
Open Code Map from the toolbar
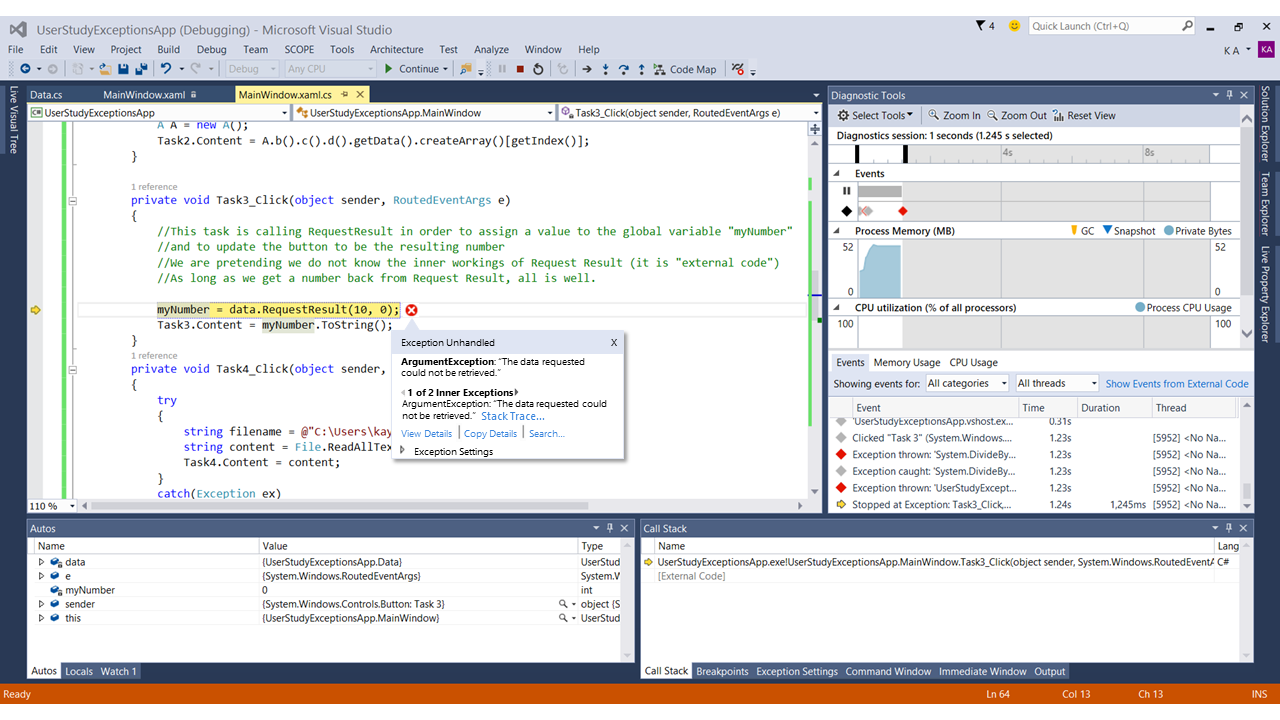coord(685,69)
